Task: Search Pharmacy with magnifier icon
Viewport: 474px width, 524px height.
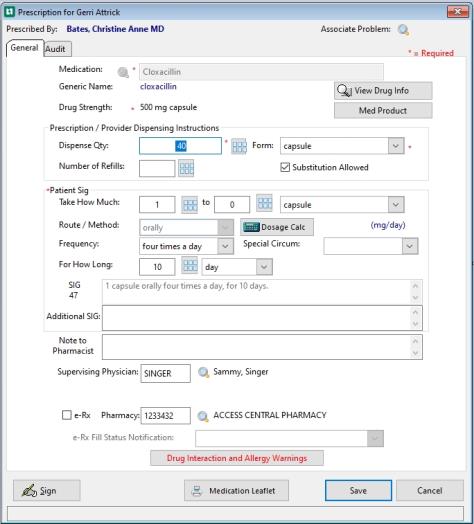Action: (203, 416)
